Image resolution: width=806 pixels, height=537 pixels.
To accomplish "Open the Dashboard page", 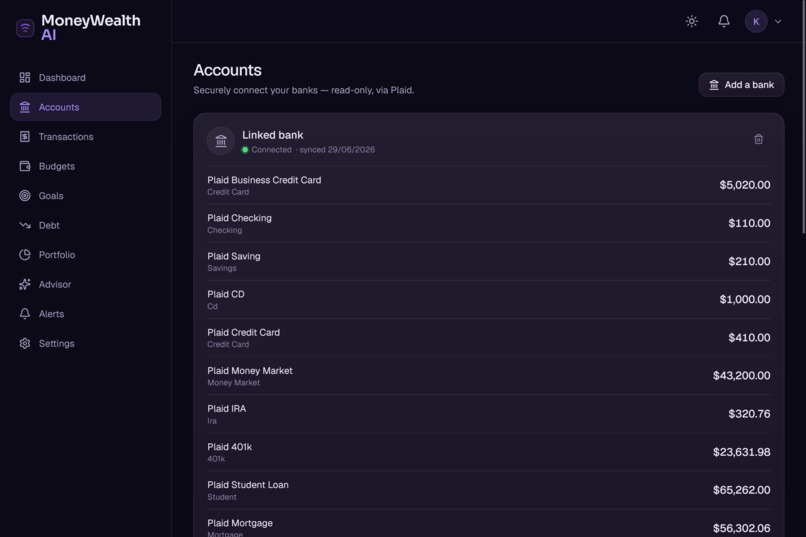I will click(x=85, y=78).
